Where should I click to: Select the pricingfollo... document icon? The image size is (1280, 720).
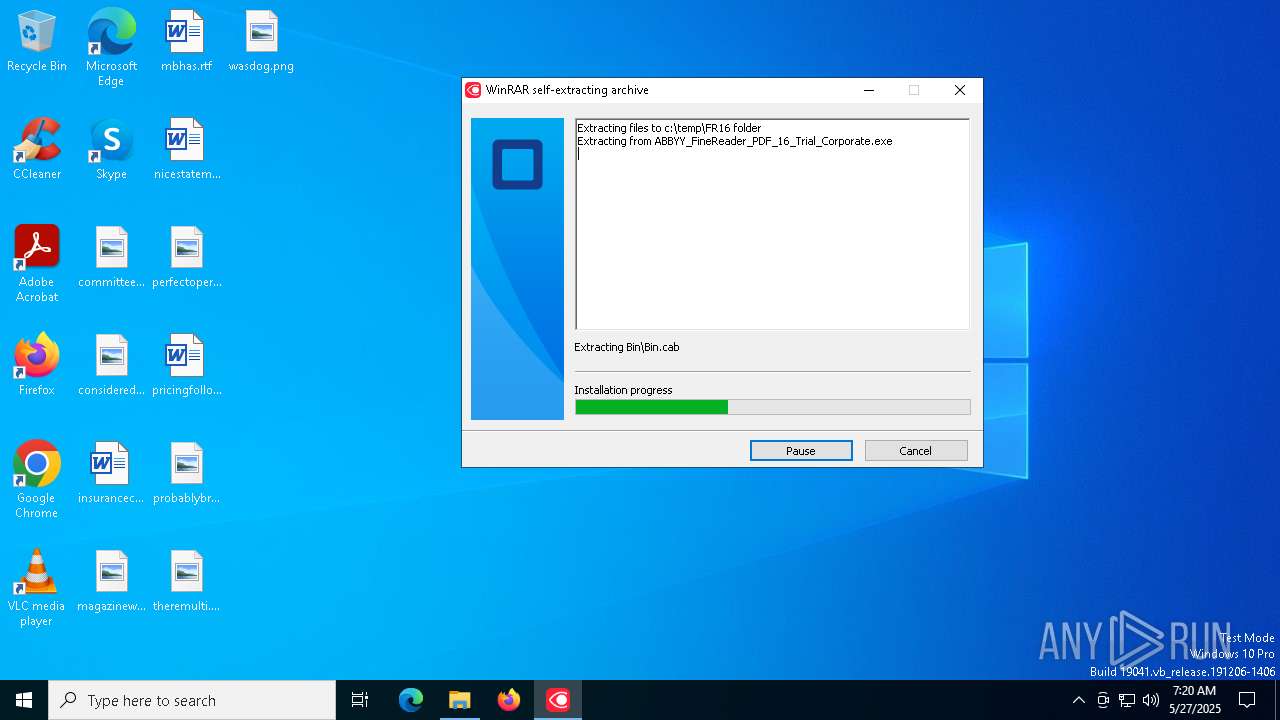pyautogui.click(x=186, y=366)
